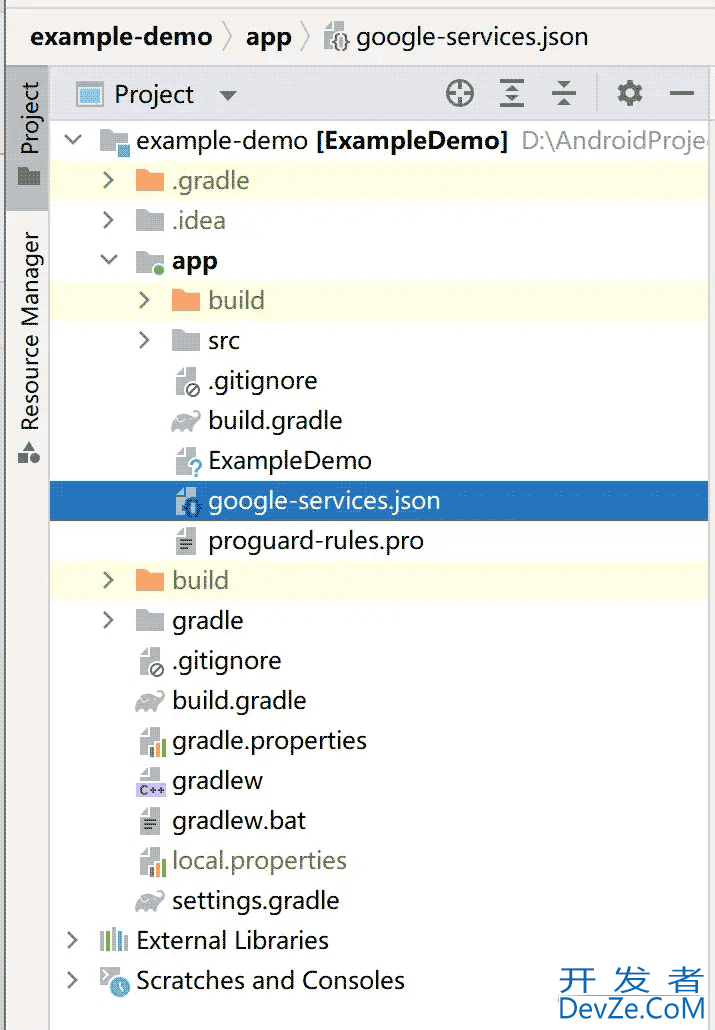Select local.properties file name

[259, 861]
